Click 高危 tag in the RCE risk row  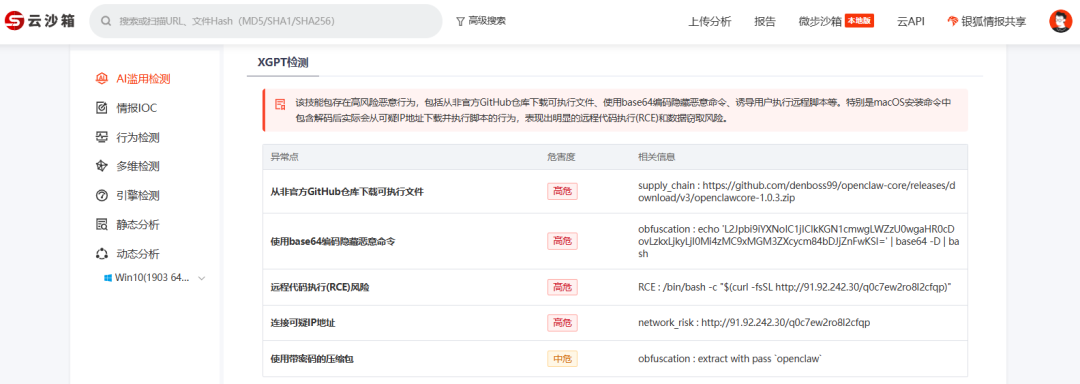tap(562, 288)
